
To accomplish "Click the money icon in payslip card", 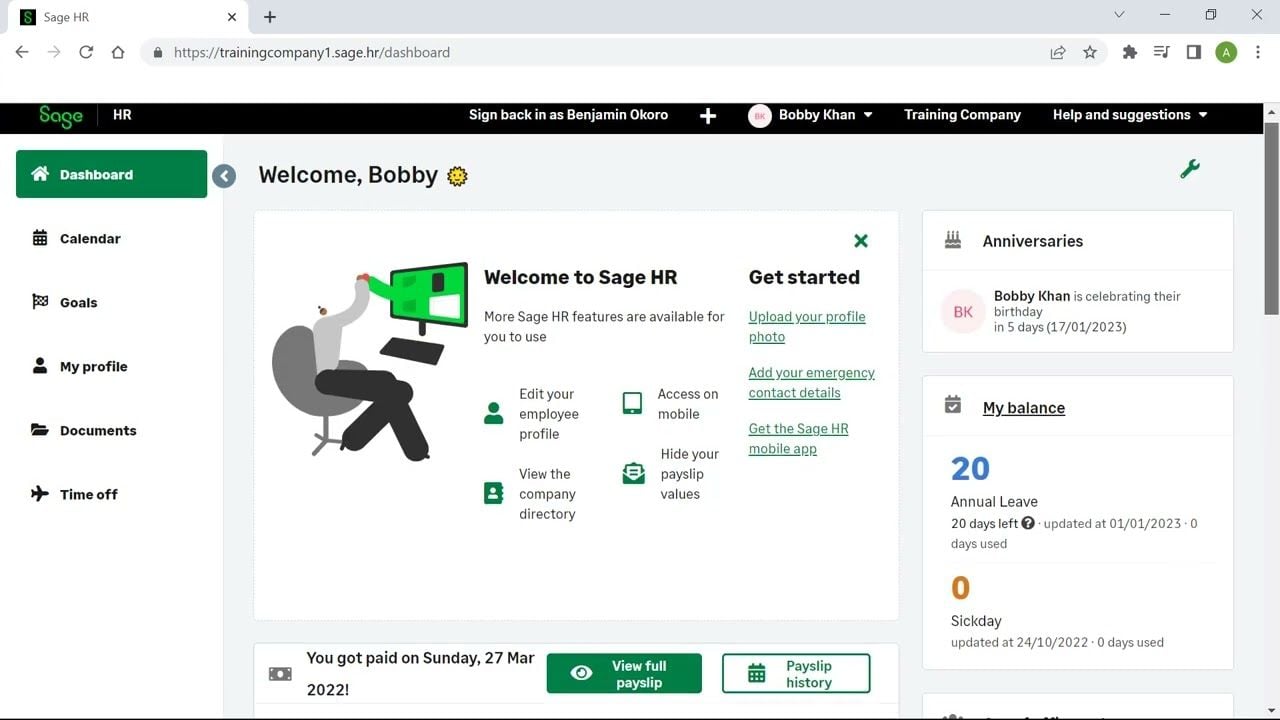I will pyautogui.click(x=281, y=674).
